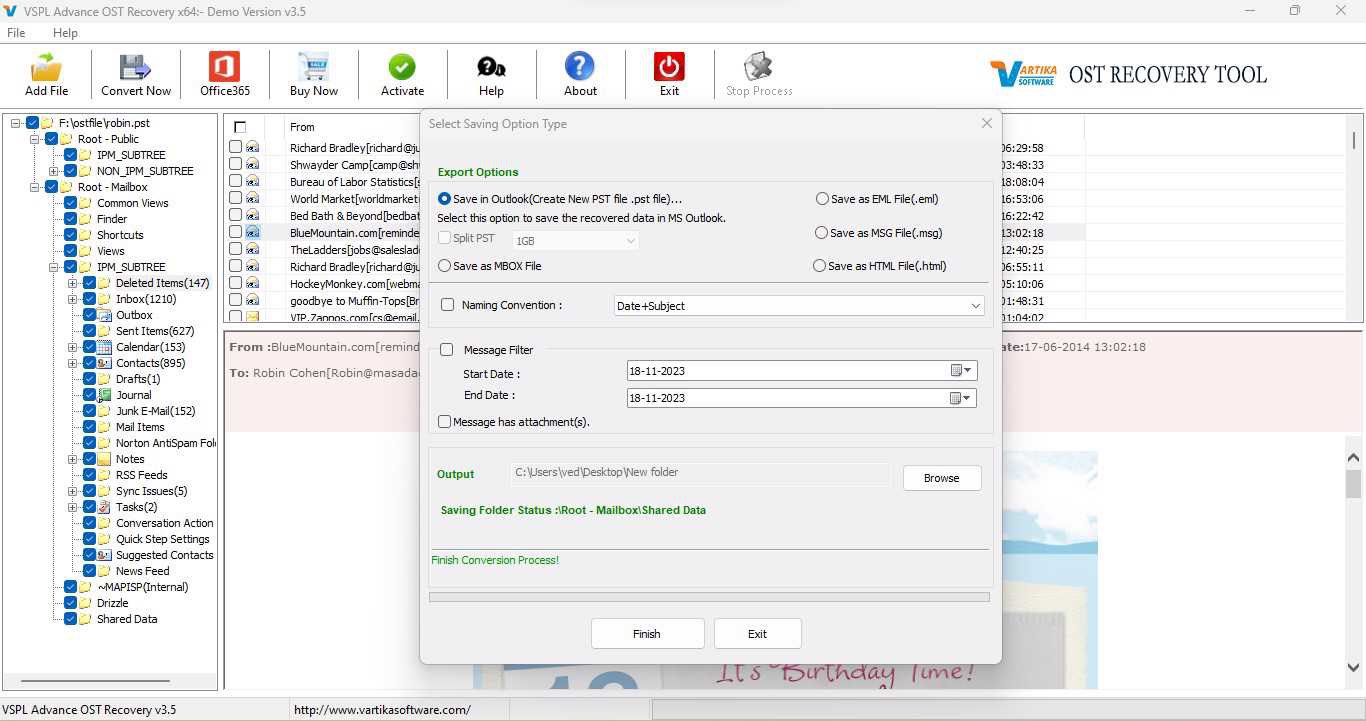Select the Deleted Items(147) folder icon
The image size is (1366, 721).
104,283
